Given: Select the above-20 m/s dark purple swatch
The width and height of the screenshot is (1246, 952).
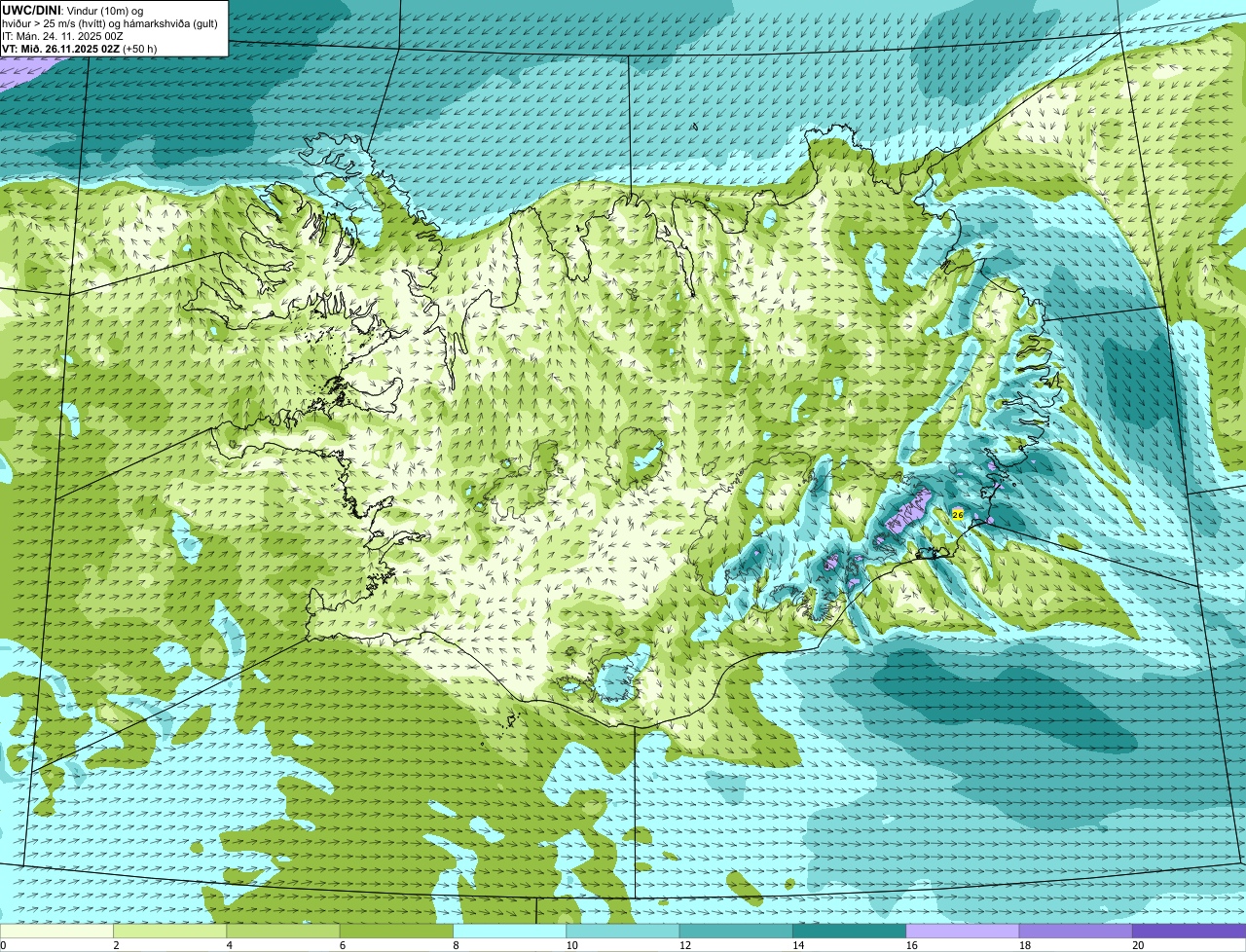Looking at the screenshot, I should pos(1190,931).
